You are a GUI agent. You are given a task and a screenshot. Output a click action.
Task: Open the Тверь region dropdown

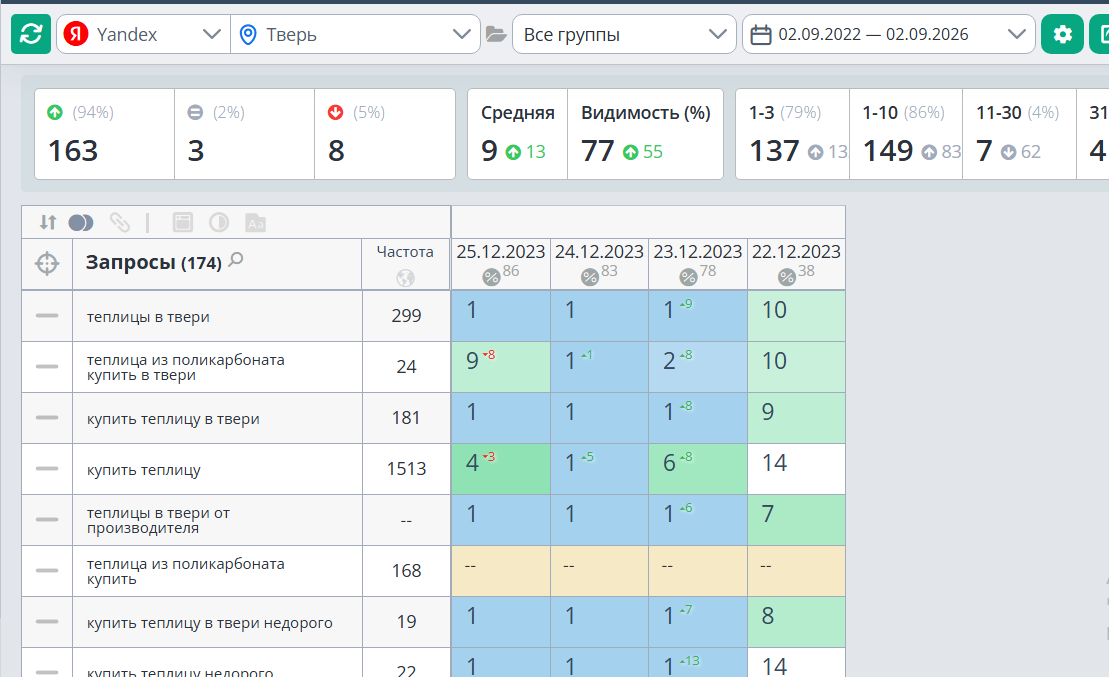tap(355, 34)
